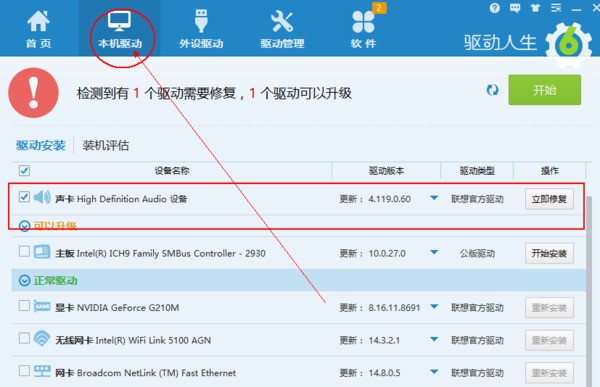
Task: Open the feedback chat bubble icon
Action: 515,8
